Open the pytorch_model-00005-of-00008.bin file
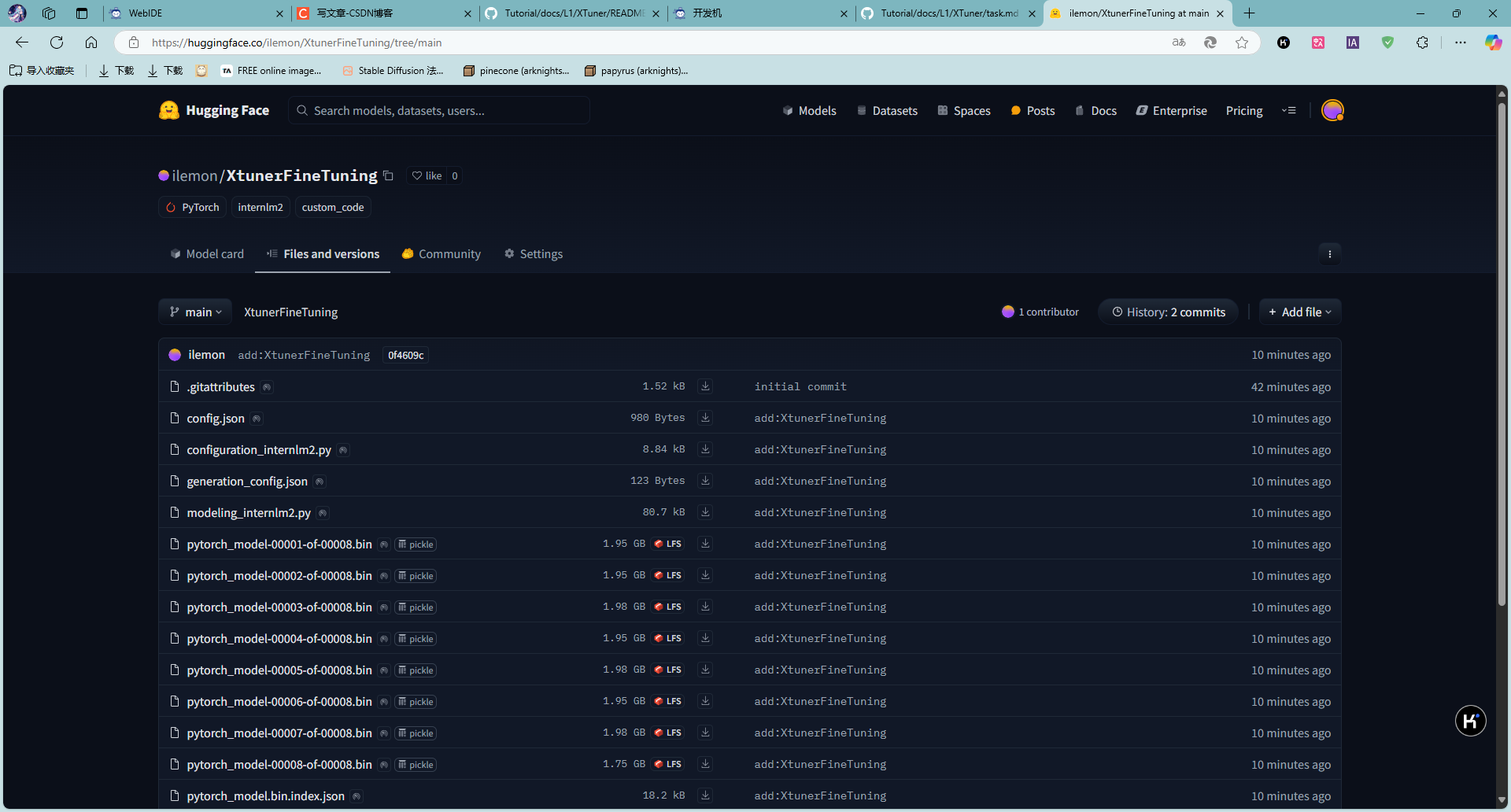Screen dimensions: 1511x812 [x=279, y=670]
